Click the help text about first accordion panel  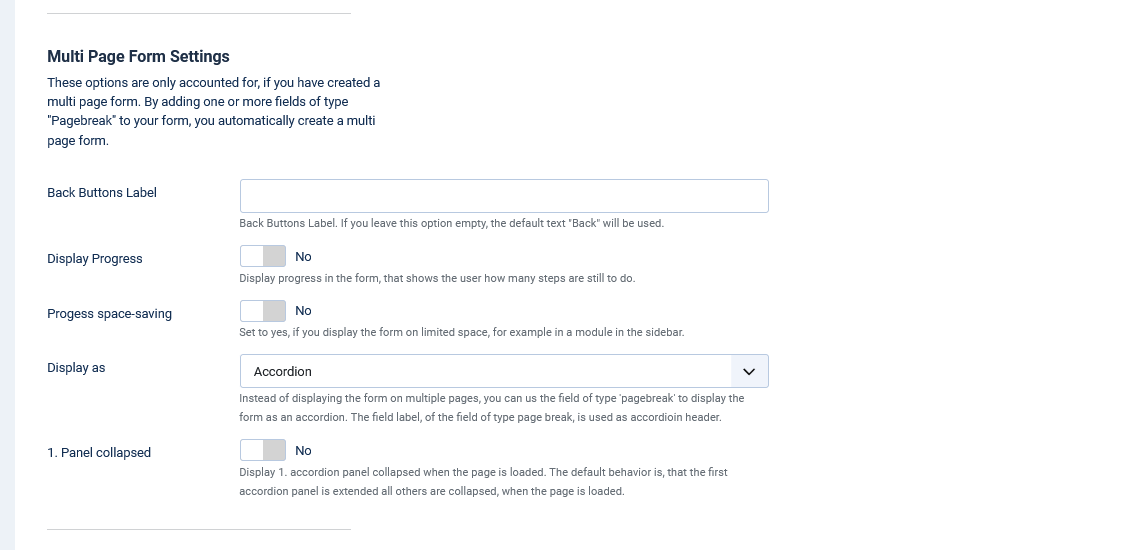click(x=483, y=481)
